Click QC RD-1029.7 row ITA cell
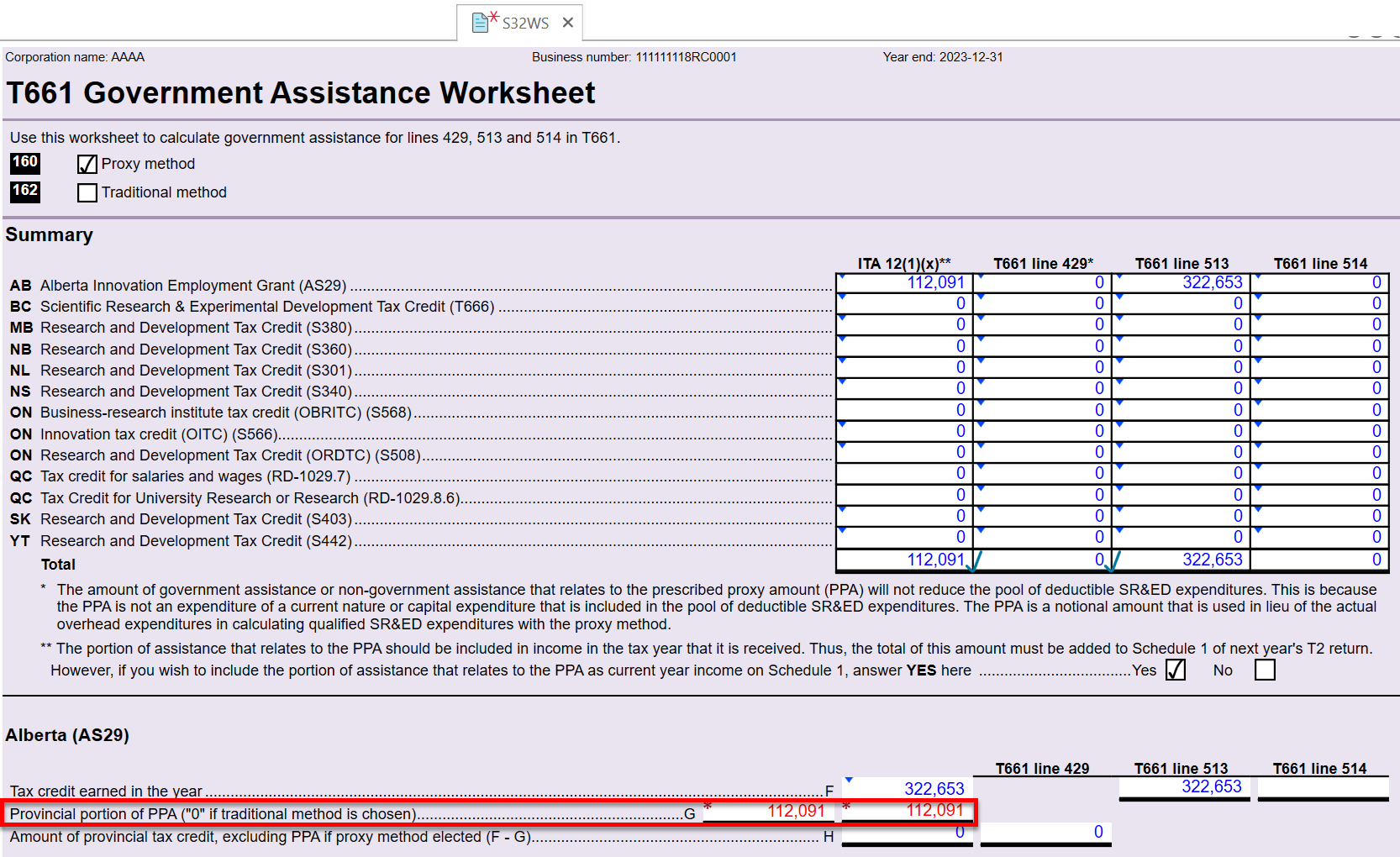 905,473
